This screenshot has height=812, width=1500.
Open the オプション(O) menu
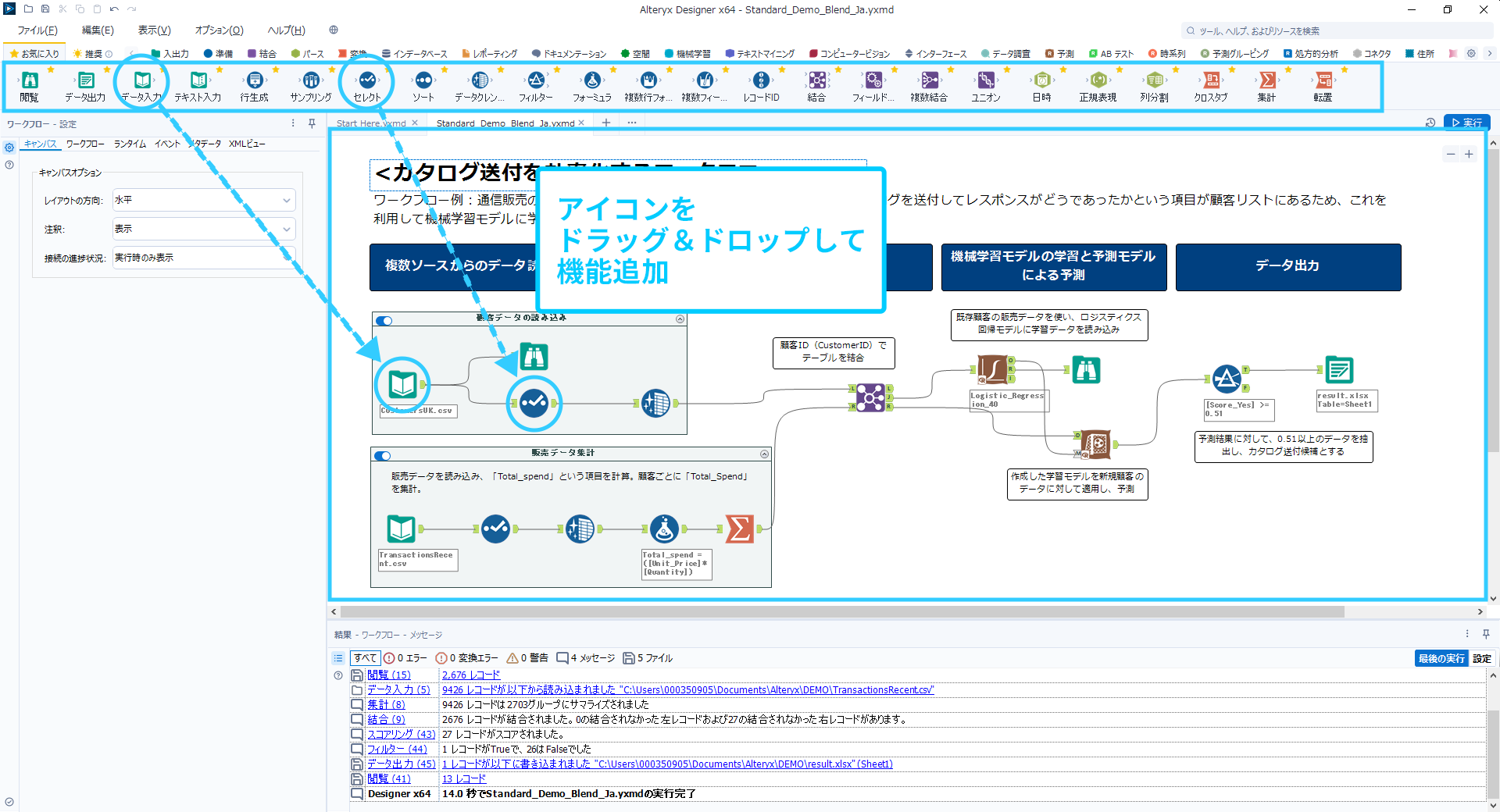(x=219, y=30)
